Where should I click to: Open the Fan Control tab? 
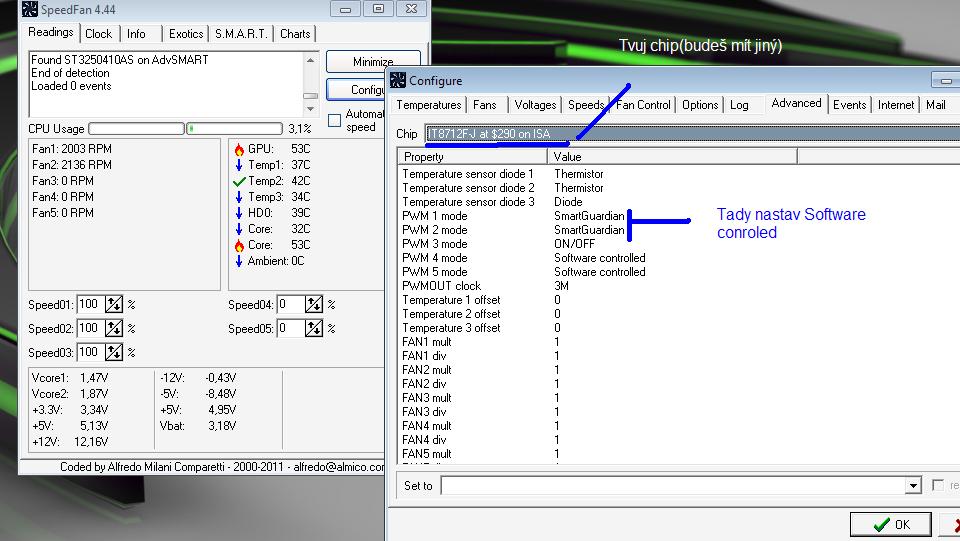(643, 105)
